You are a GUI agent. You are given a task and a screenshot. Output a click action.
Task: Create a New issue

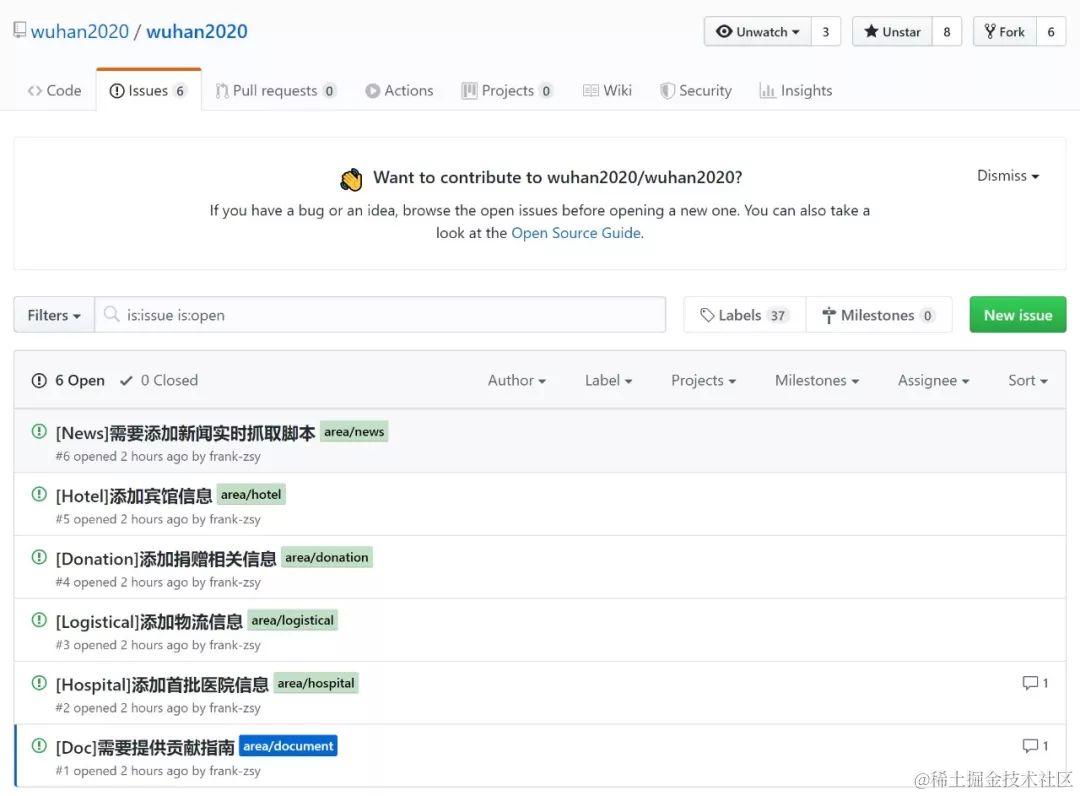[x=1018, y=315]
